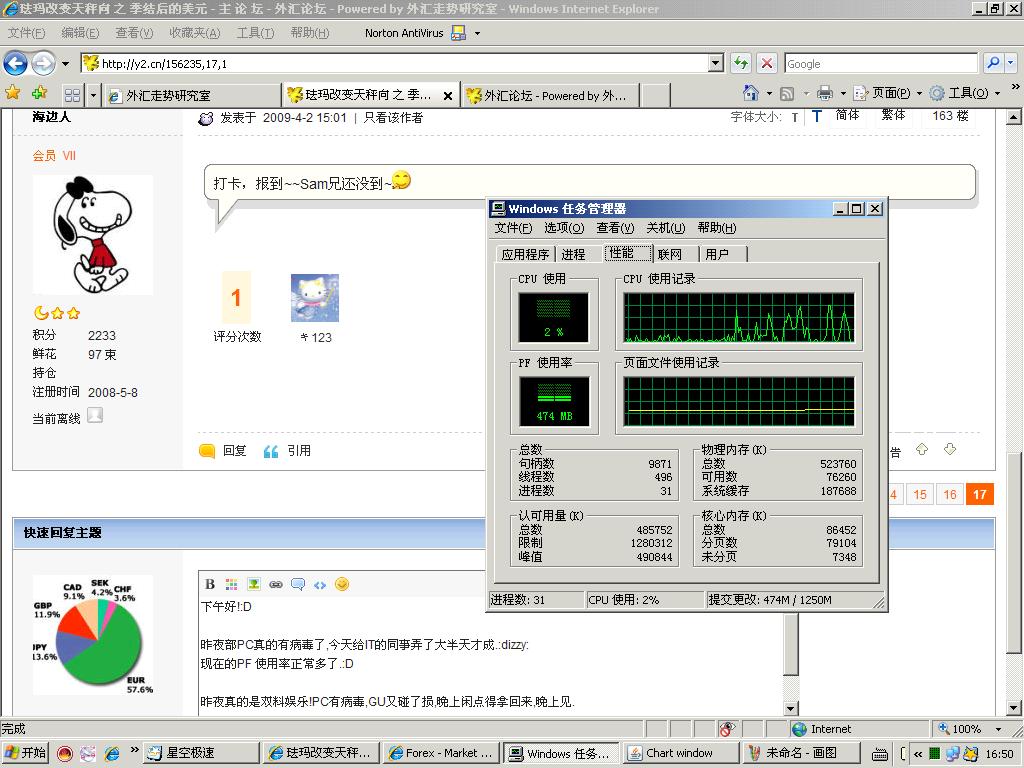This screenshot has height=768, width=1024.
Task: Click the insert image icon in reply editor
Action: click(253, 584)
